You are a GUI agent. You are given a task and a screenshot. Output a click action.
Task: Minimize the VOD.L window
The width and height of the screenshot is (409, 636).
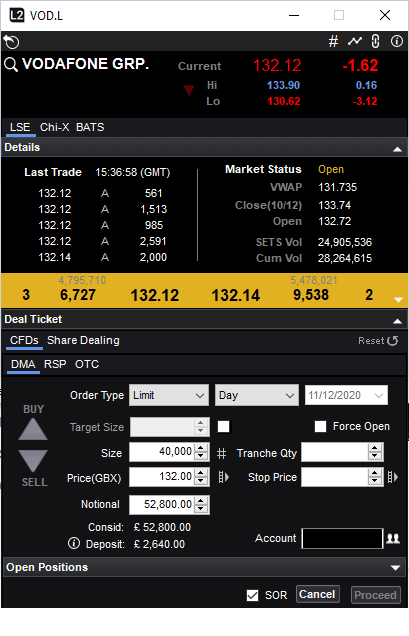[x=294, y=15]
